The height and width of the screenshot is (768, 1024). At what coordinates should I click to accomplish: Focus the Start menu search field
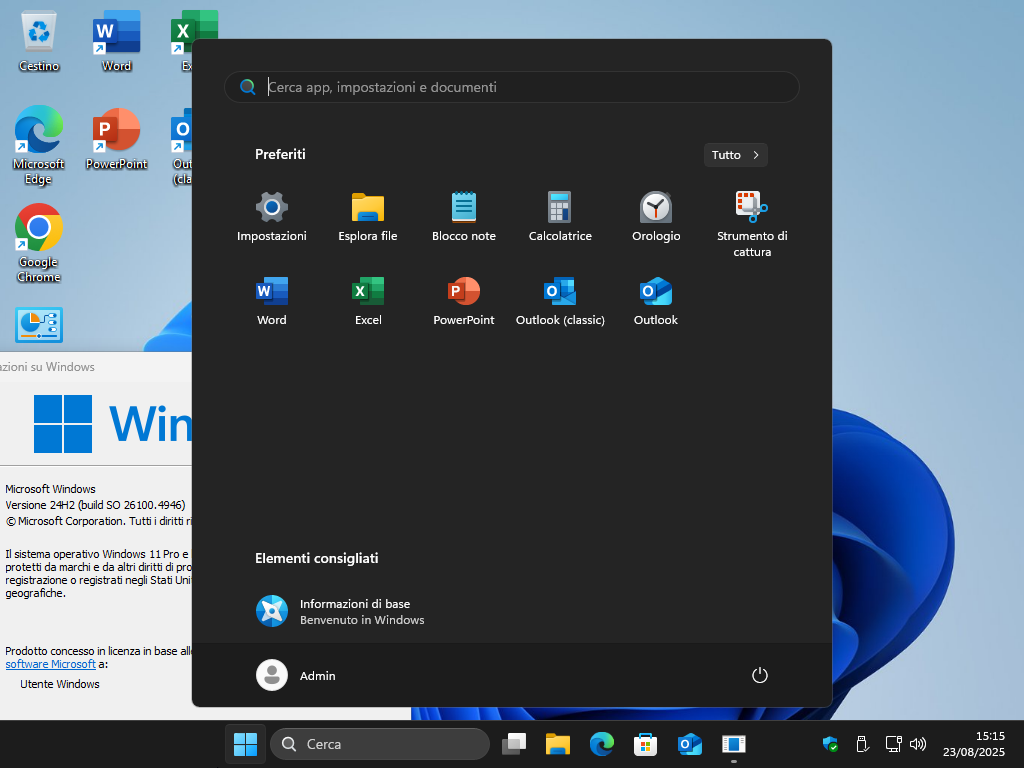511,87
